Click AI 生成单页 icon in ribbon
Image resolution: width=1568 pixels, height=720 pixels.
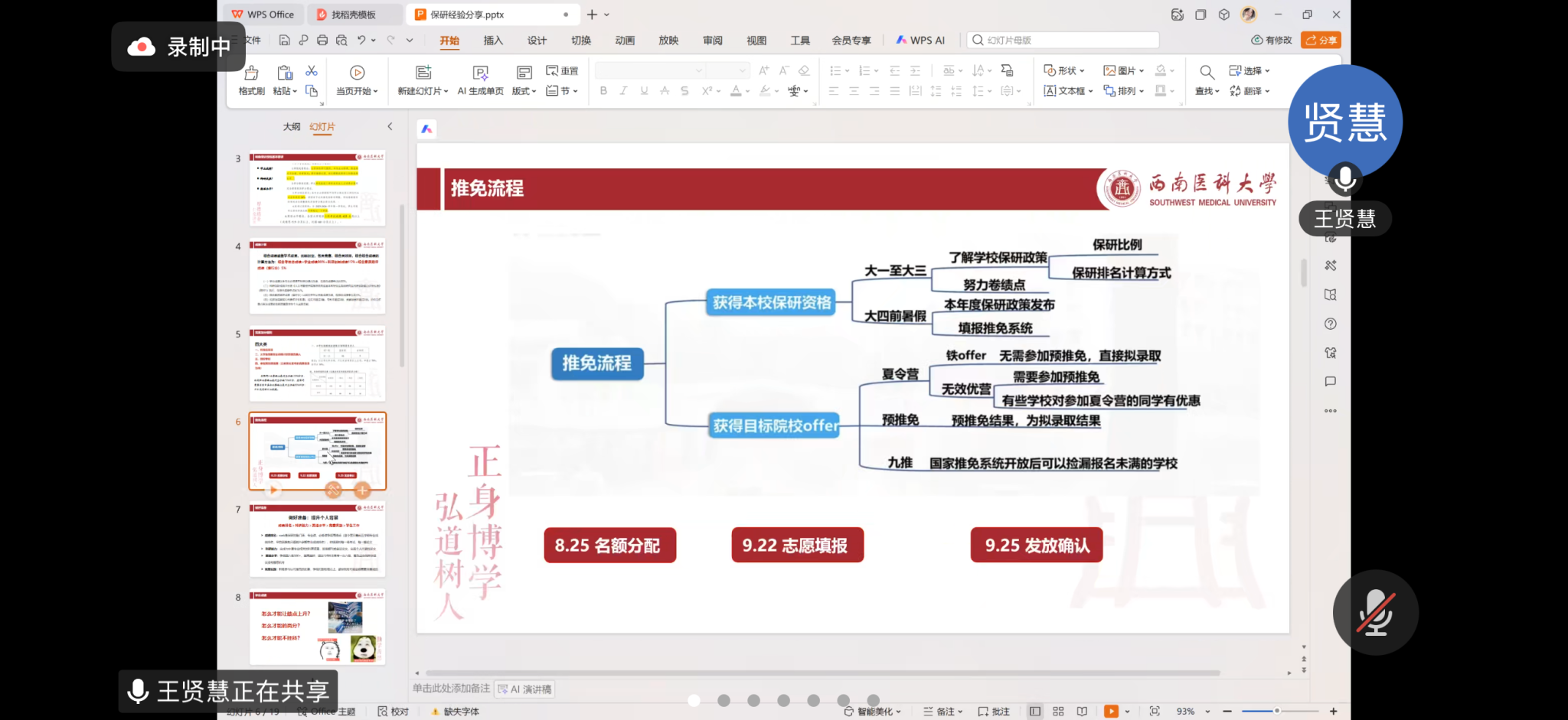(x=480, y=73)
